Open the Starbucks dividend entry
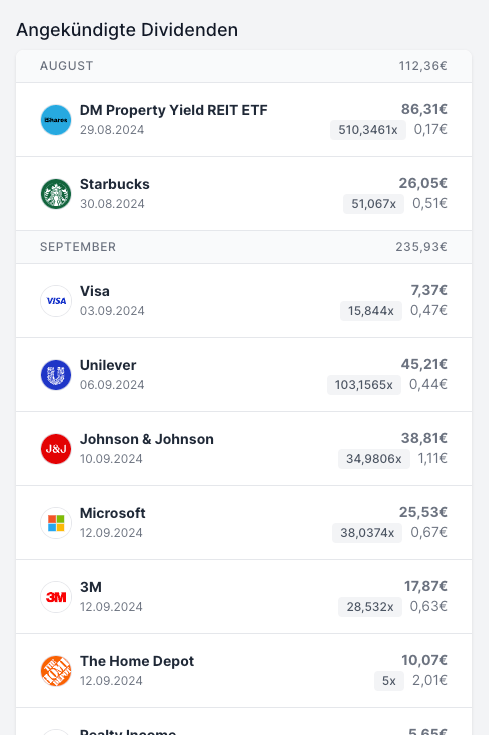 tap(244, 194)
